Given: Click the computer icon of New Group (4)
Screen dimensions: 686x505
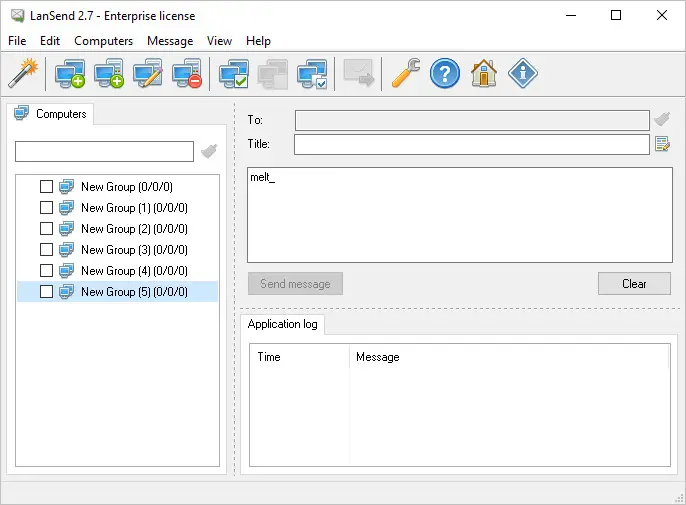Looking at the screenshot, I should pyautogui.click(x=66, y=270).
